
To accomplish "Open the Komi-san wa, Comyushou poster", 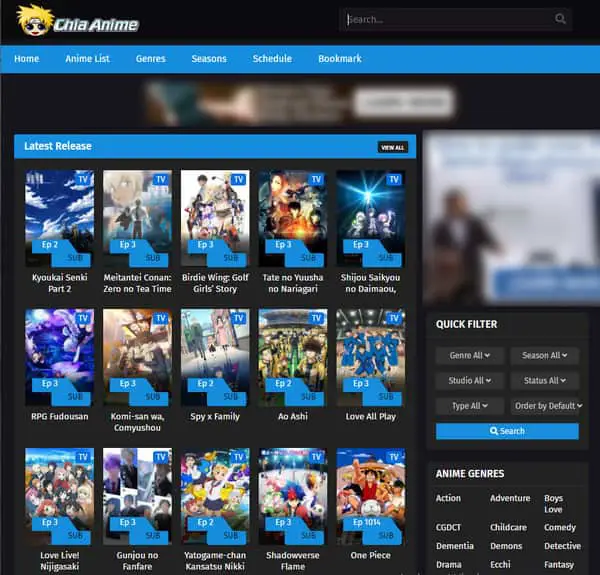I will pyautogui.click(x=137, y=357).
